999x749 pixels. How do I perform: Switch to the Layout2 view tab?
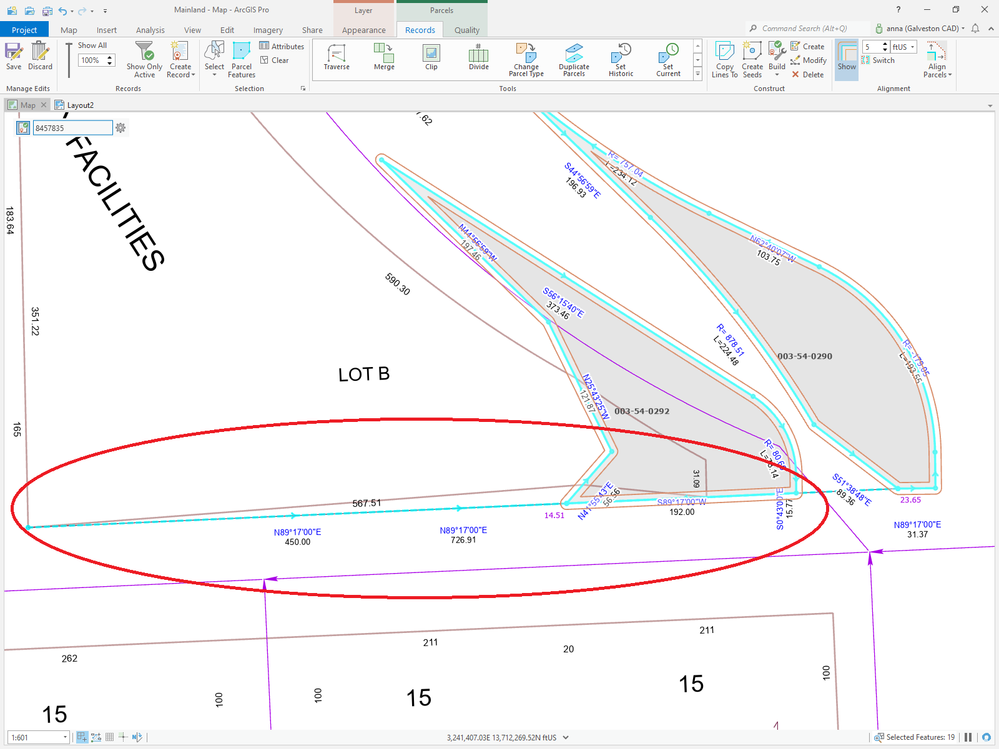pos(75,105)
